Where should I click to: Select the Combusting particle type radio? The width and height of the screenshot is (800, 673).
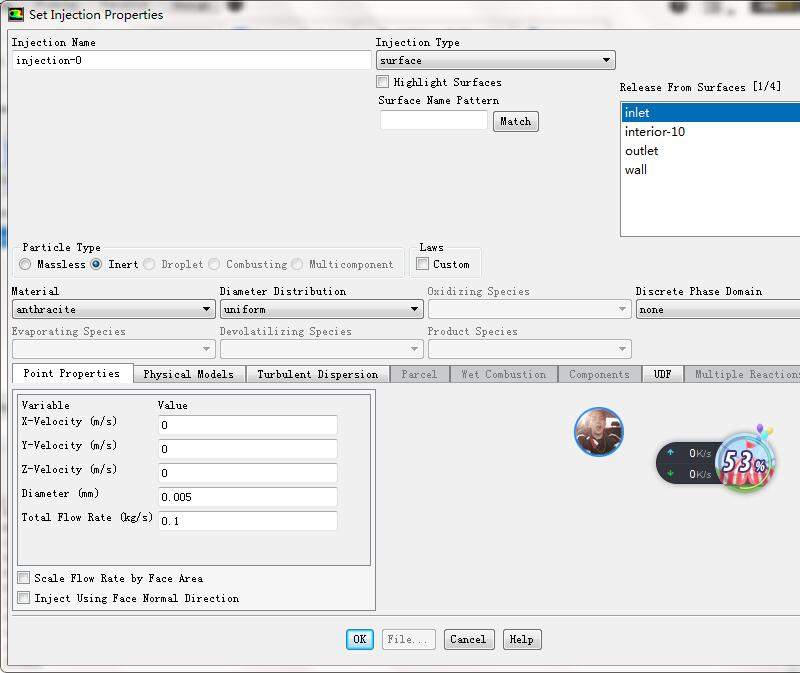[x=214, y=264]
